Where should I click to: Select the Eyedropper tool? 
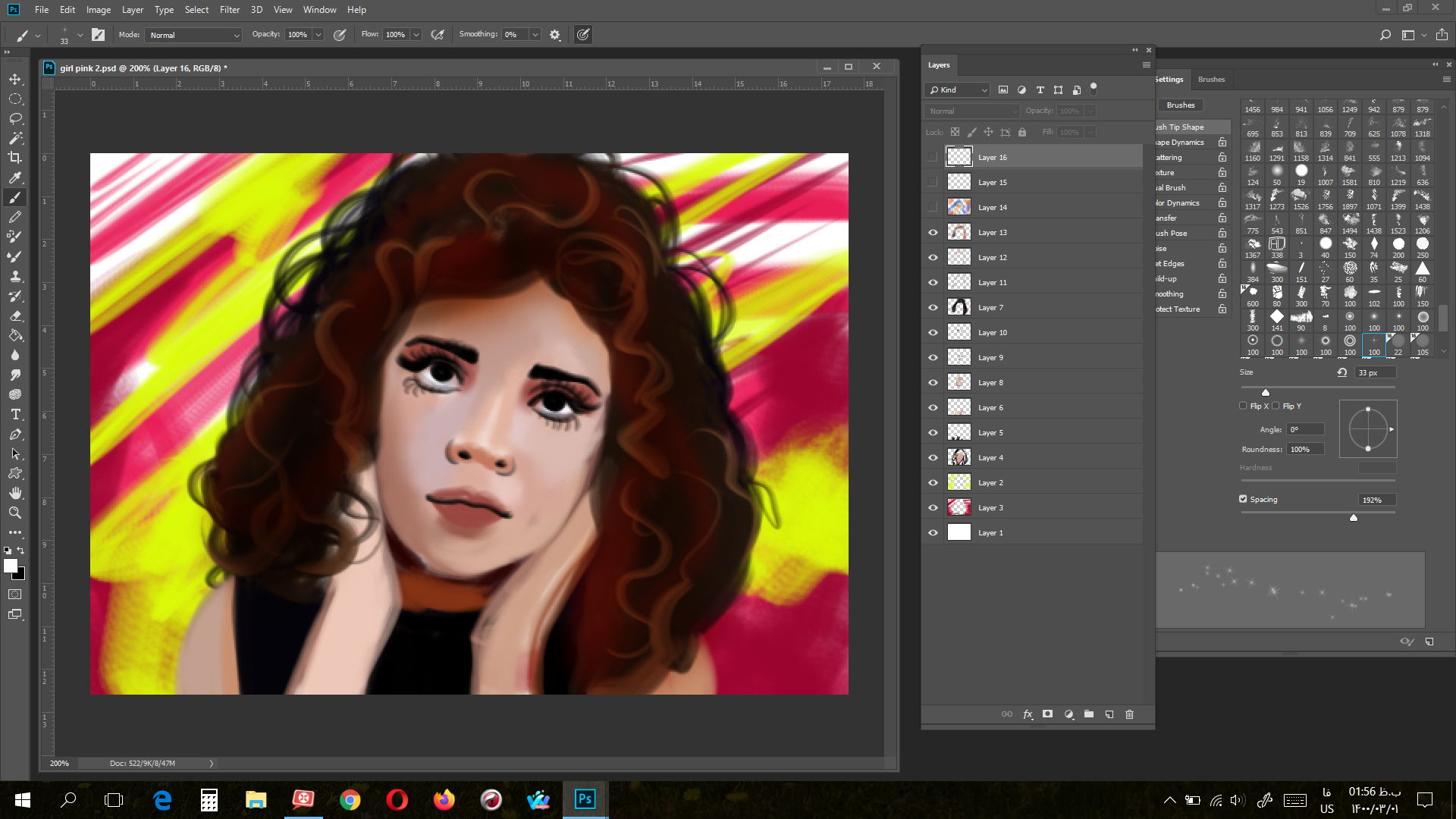click(x=15, y=177)
